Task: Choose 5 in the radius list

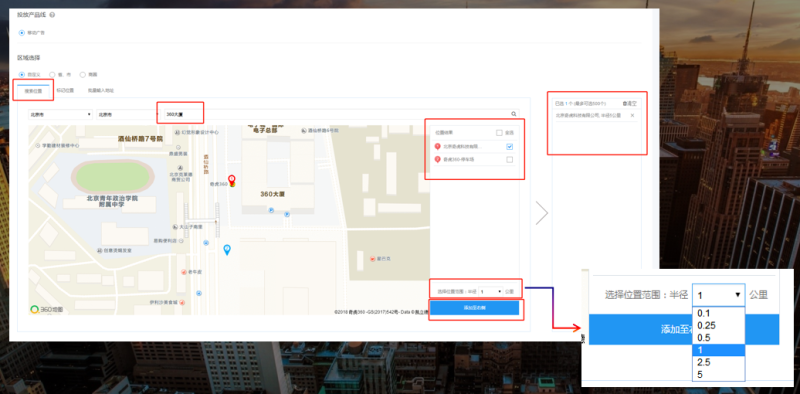Action: click(x=718, y=375)
